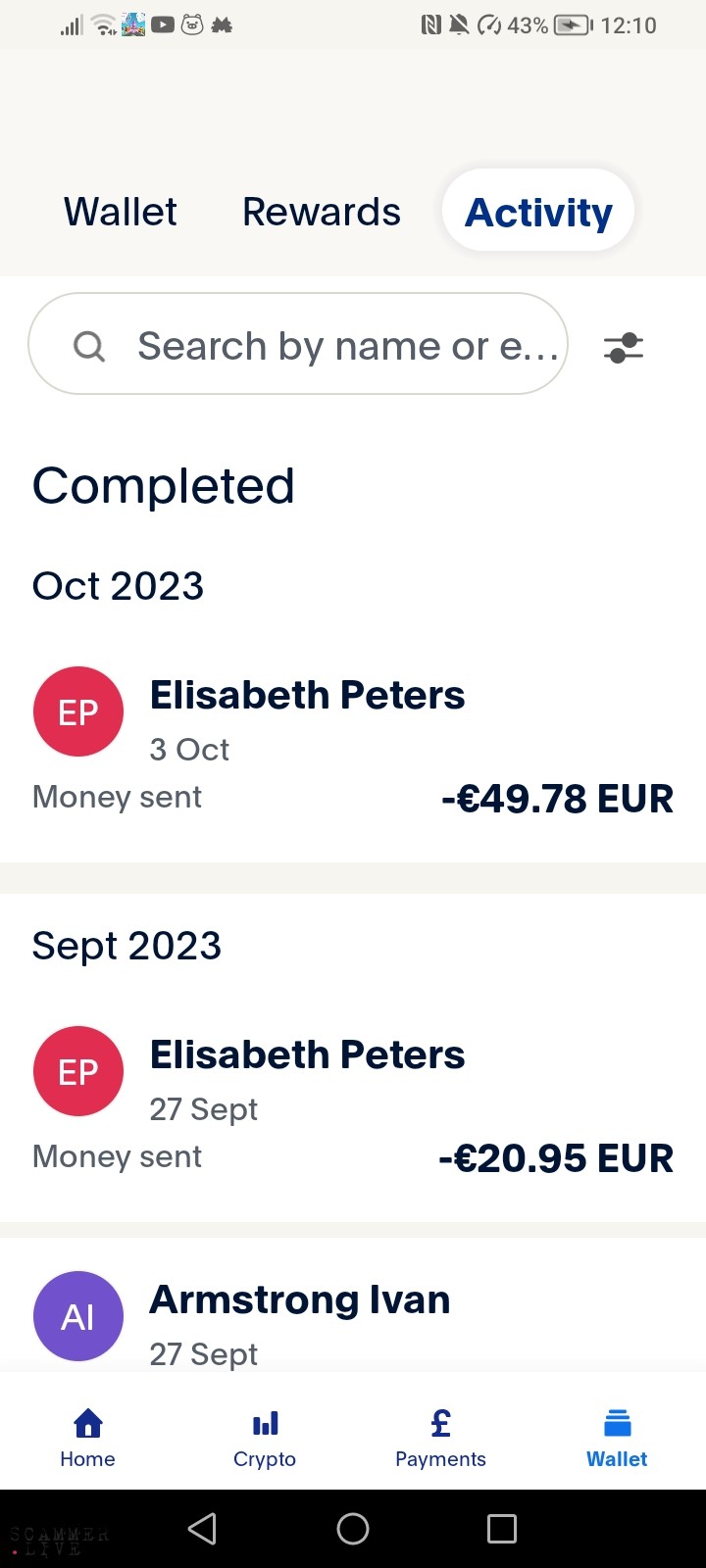Tap the red EP avatar for 3 Oct
Image resolution: width=706 pixels, height=1568 pixels.
click(x=78, y=711)
